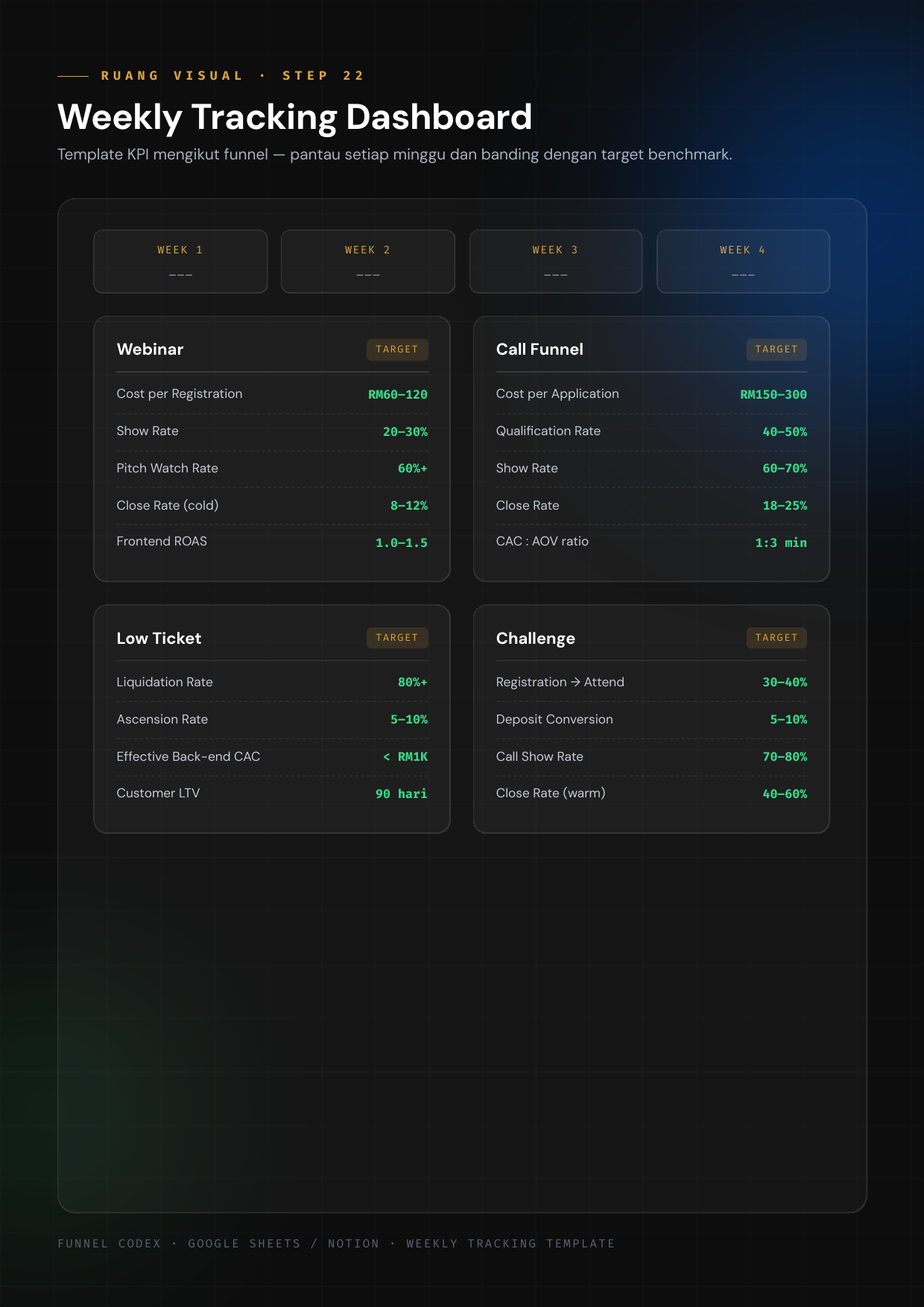
Task: Click the Webinar card heading
Action: pyautogui.click(x=150, y=349)
